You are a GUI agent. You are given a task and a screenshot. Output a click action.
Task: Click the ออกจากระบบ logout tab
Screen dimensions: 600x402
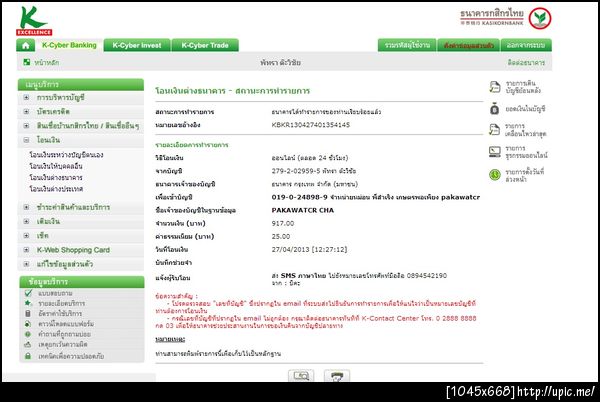[526, 45]
